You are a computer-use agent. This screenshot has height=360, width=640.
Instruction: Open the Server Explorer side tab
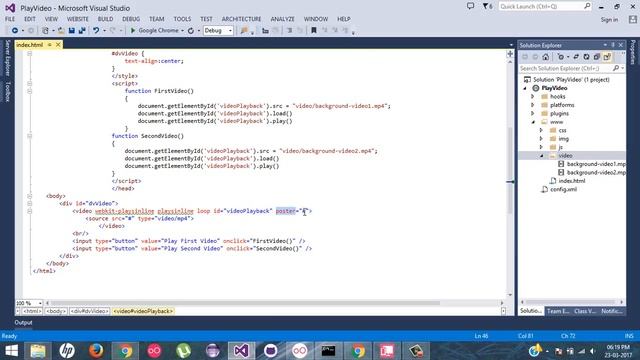[x=7, y=58]
